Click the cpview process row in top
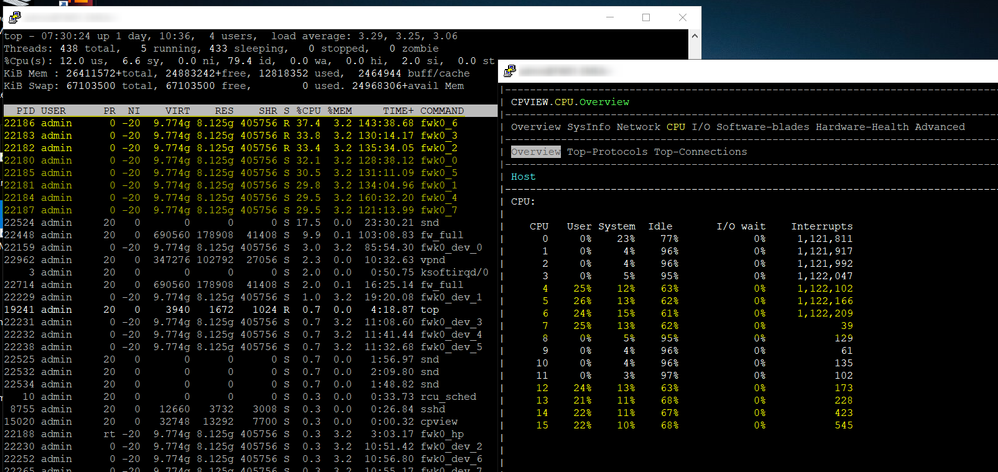This screenshot has width=998, height=472. tap(250, 421)
